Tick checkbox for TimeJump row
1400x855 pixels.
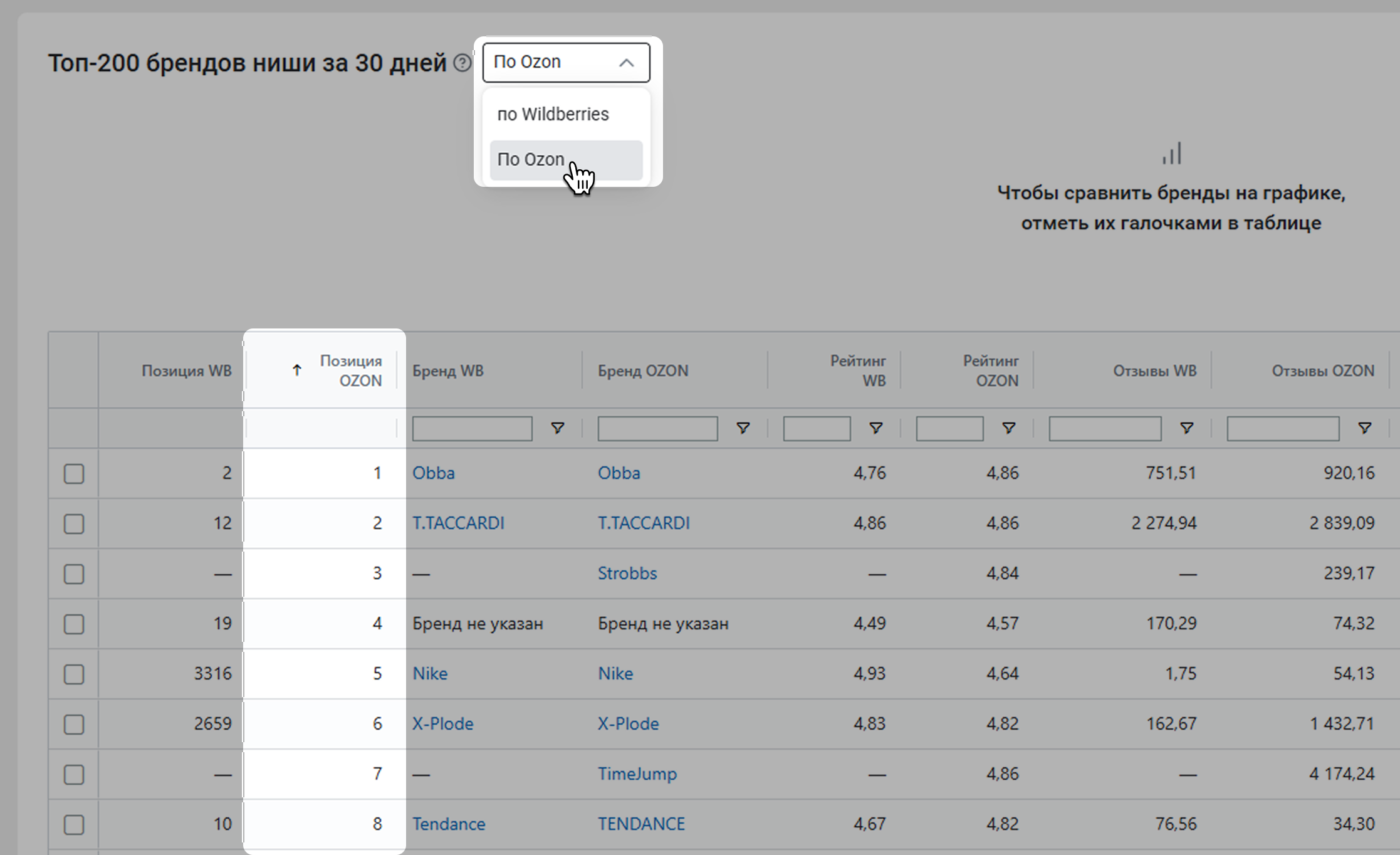pos(74,774)
